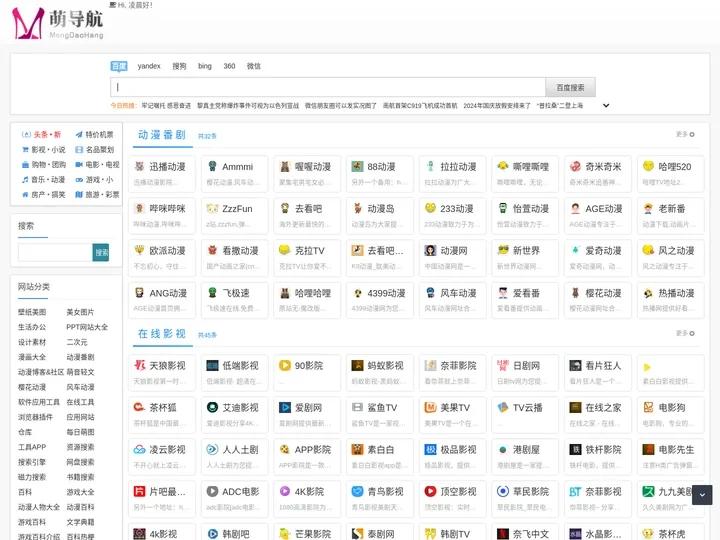Viewport: 720px width, 540px height.
Task: Open the PPT网站大全 category link
Action: click(87, 327)
